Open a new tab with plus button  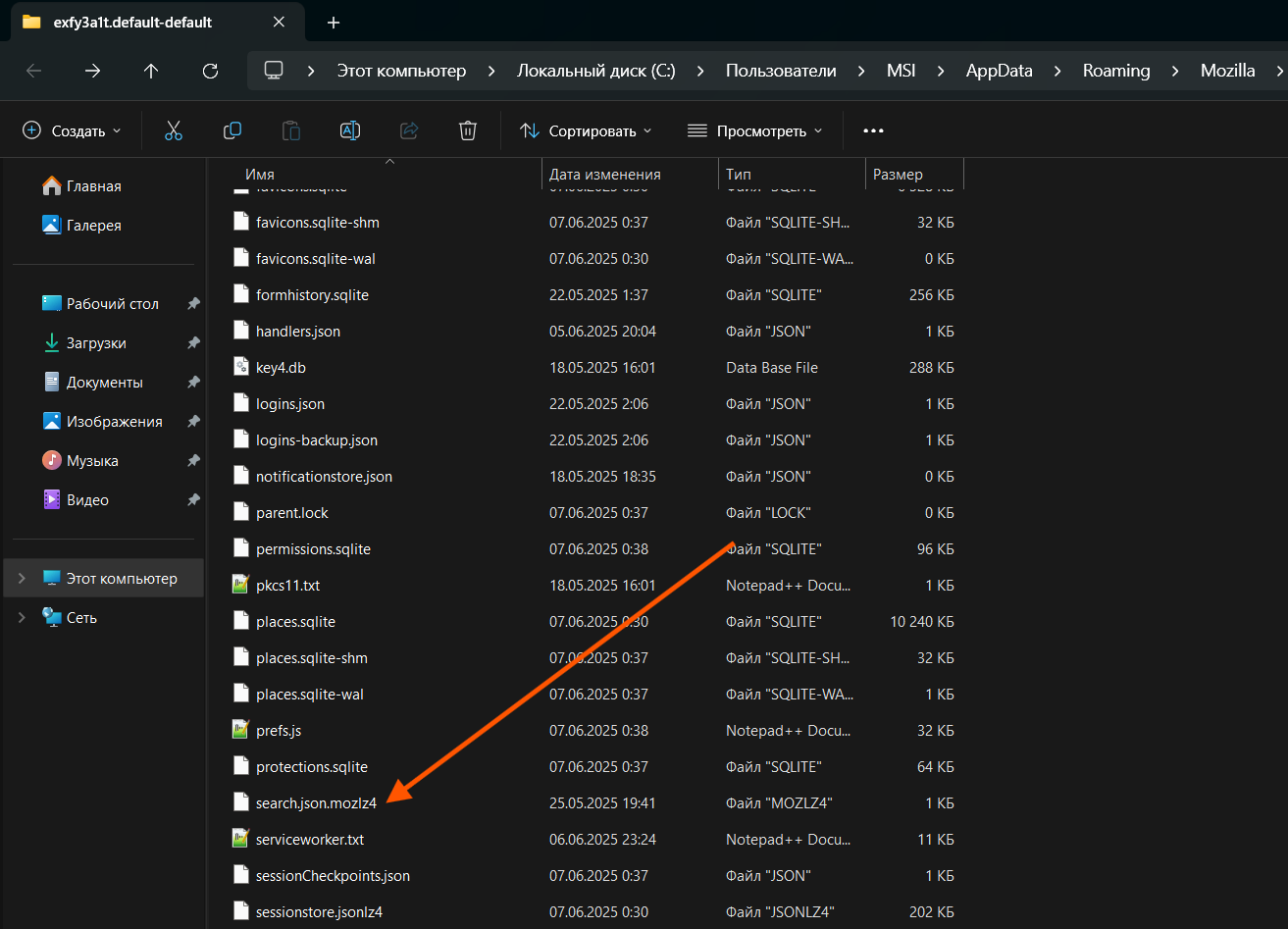pos(334,22)
